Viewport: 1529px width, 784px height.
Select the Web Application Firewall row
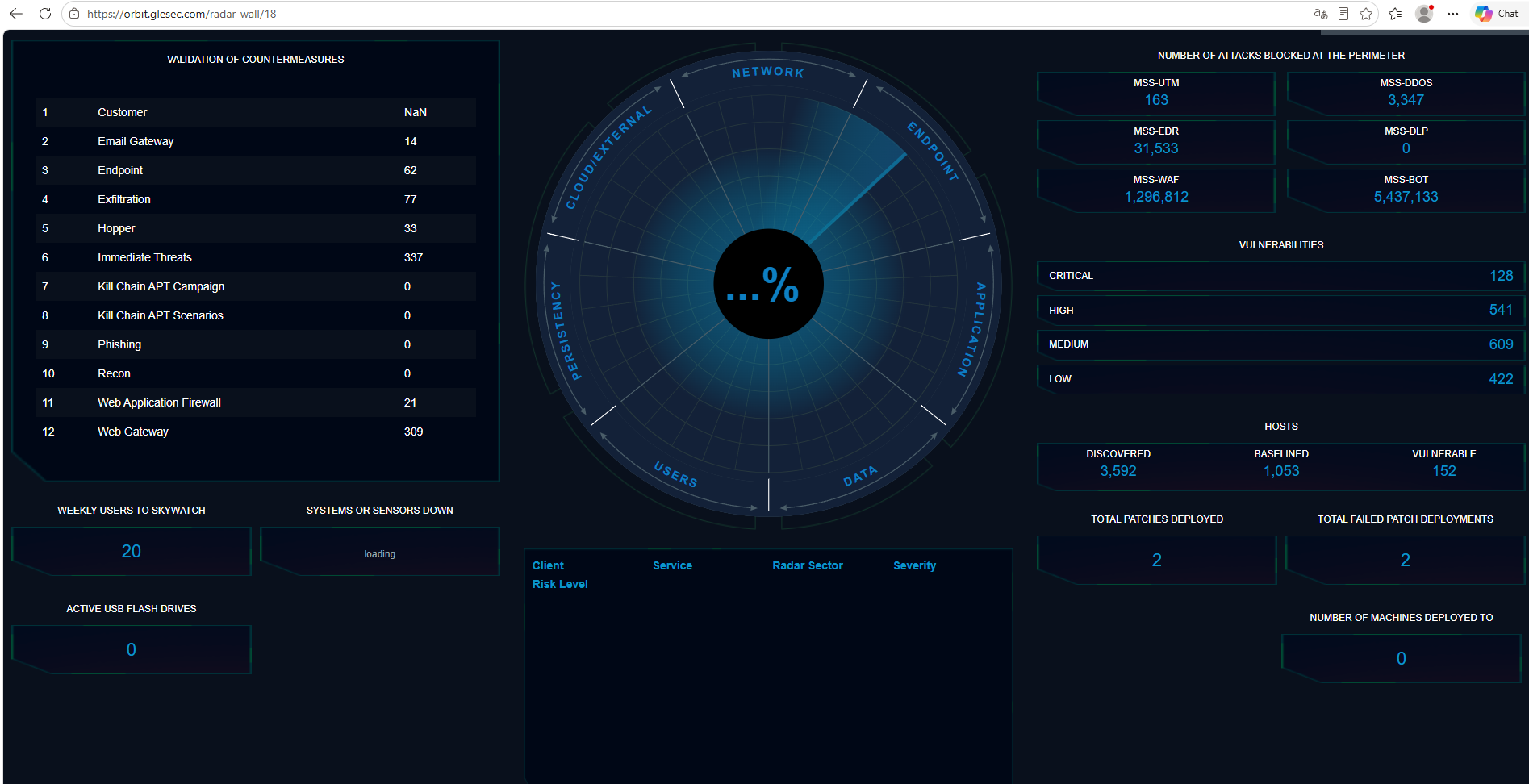(256, 402)
